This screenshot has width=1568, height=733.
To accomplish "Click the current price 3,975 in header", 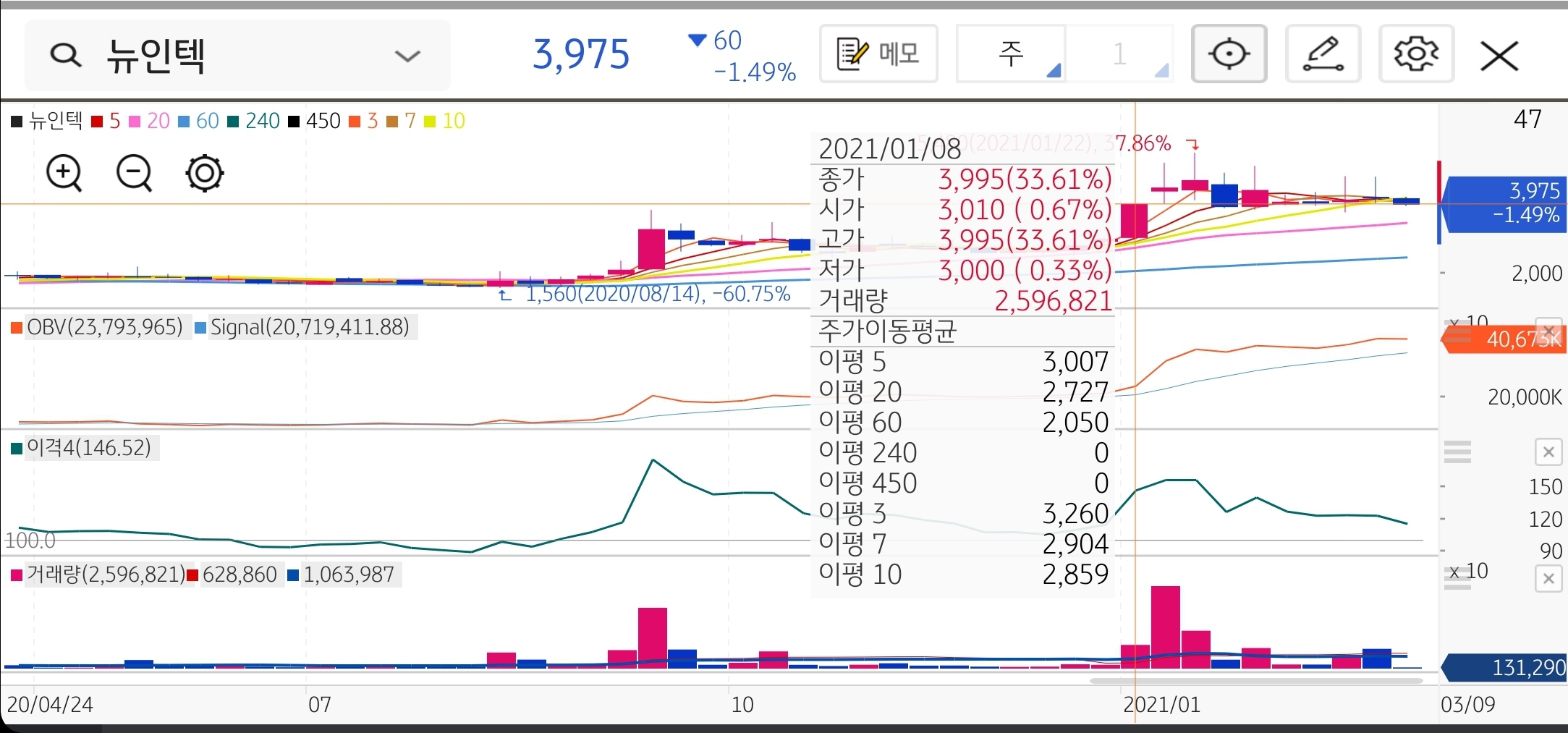I will (x=581, y=55).
